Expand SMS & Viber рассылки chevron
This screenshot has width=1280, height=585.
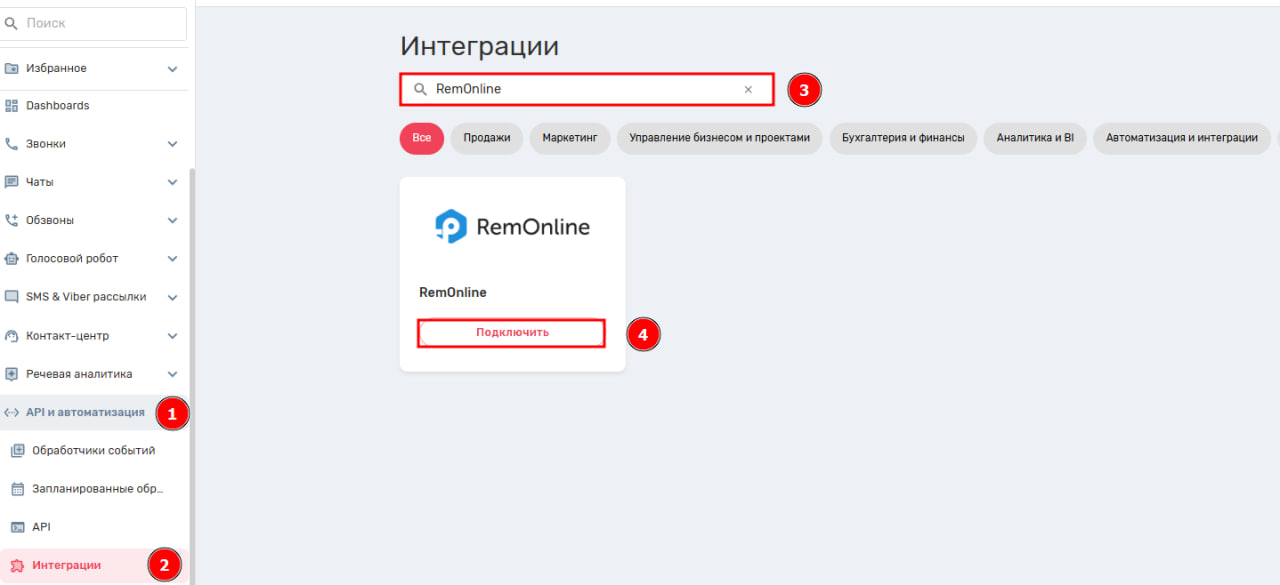(x=172, y=298)
